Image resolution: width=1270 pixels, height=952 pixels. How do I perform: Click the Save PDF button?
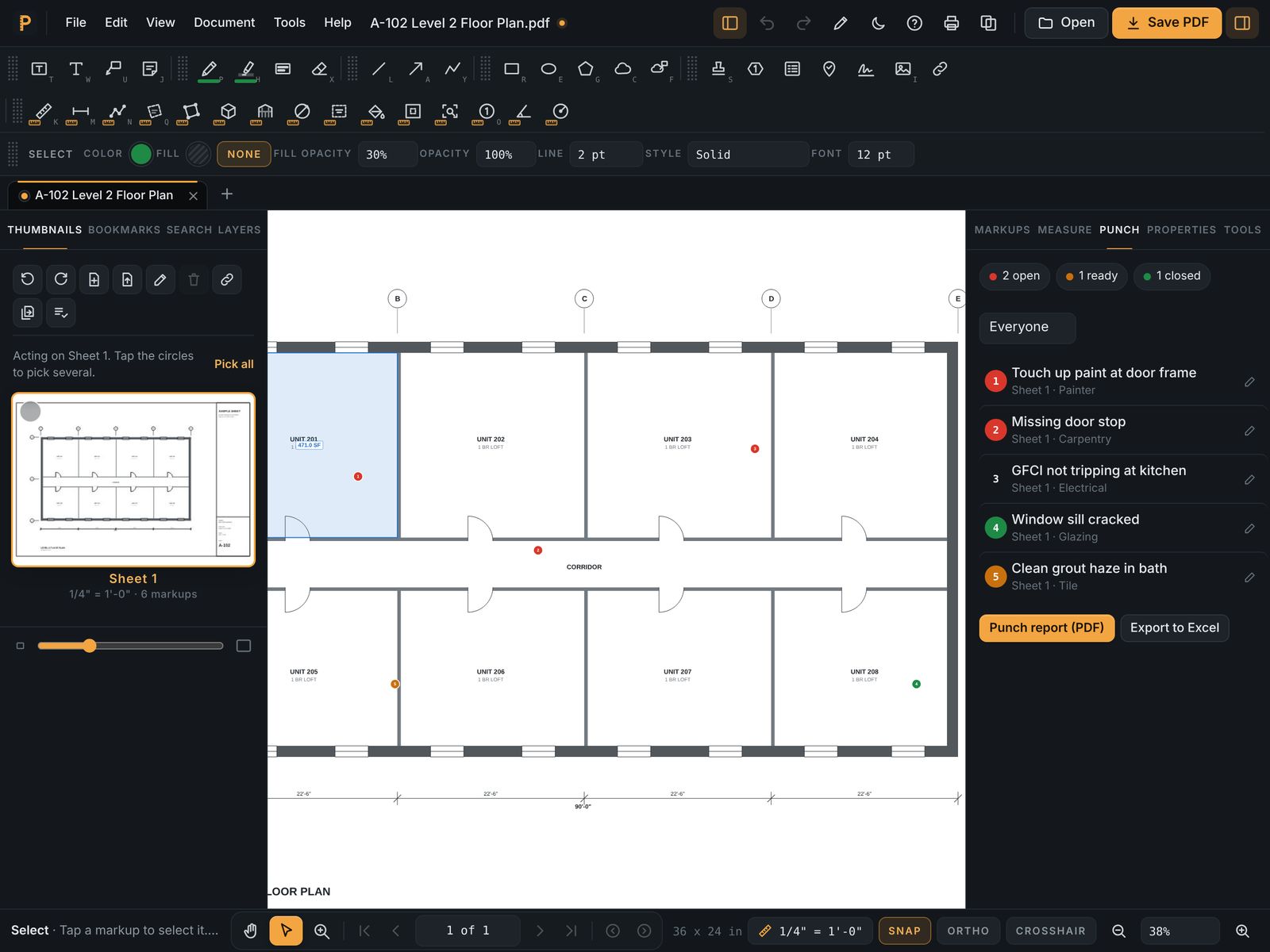click(x=1166, y=23)
